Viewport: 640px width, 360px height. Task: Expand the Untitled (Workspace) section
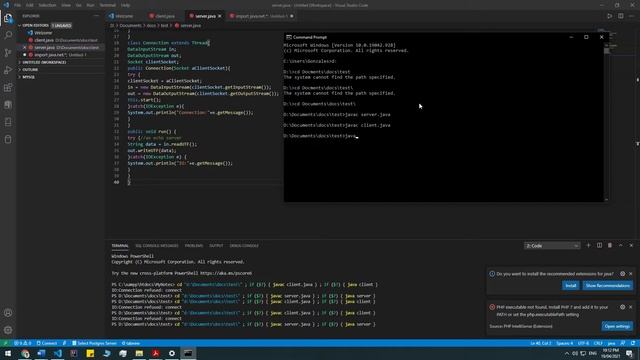[44, 62]
